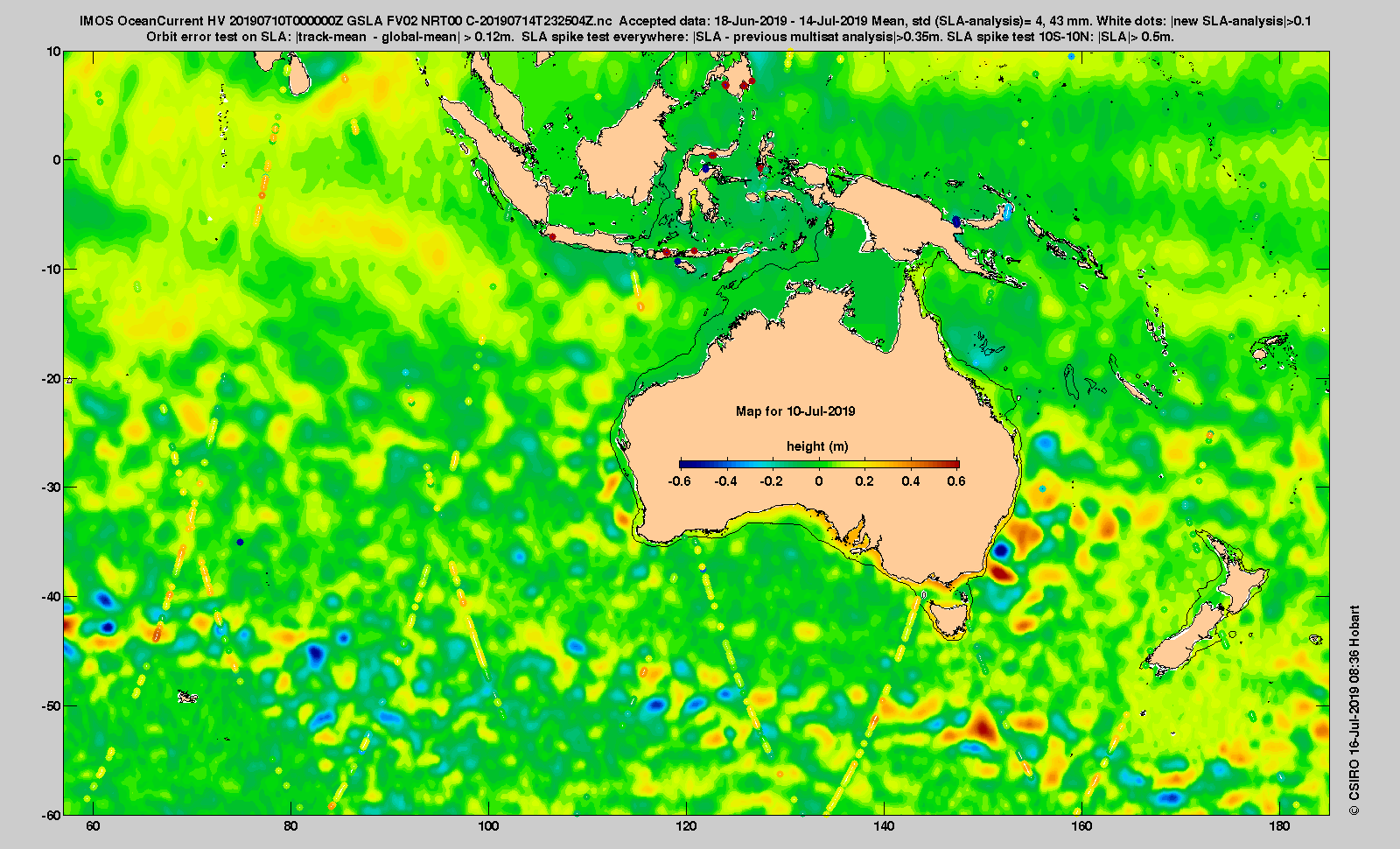Click the height colorbar gradient strip
Image resolution: width=1400 pixels, height=849 pixels.
tap(819, 465)
